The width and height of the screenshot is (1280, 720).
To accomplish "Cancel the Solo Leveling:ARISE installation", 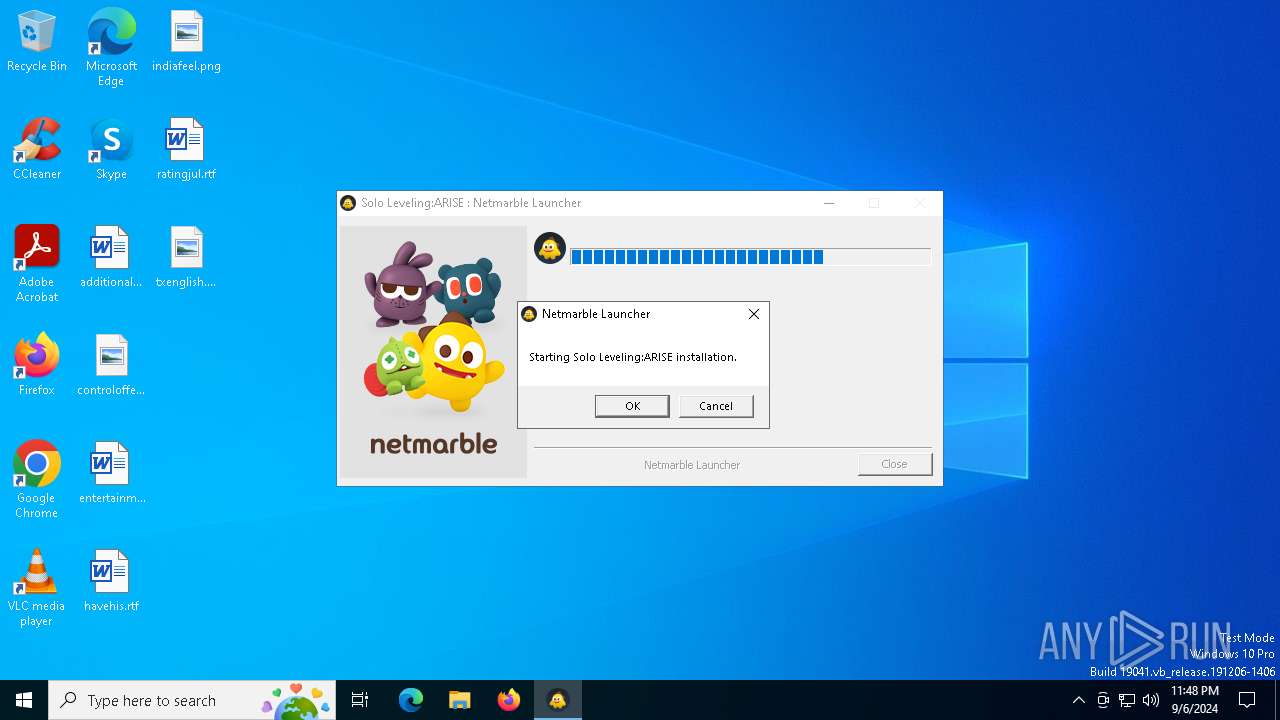I will pos(716,406).
